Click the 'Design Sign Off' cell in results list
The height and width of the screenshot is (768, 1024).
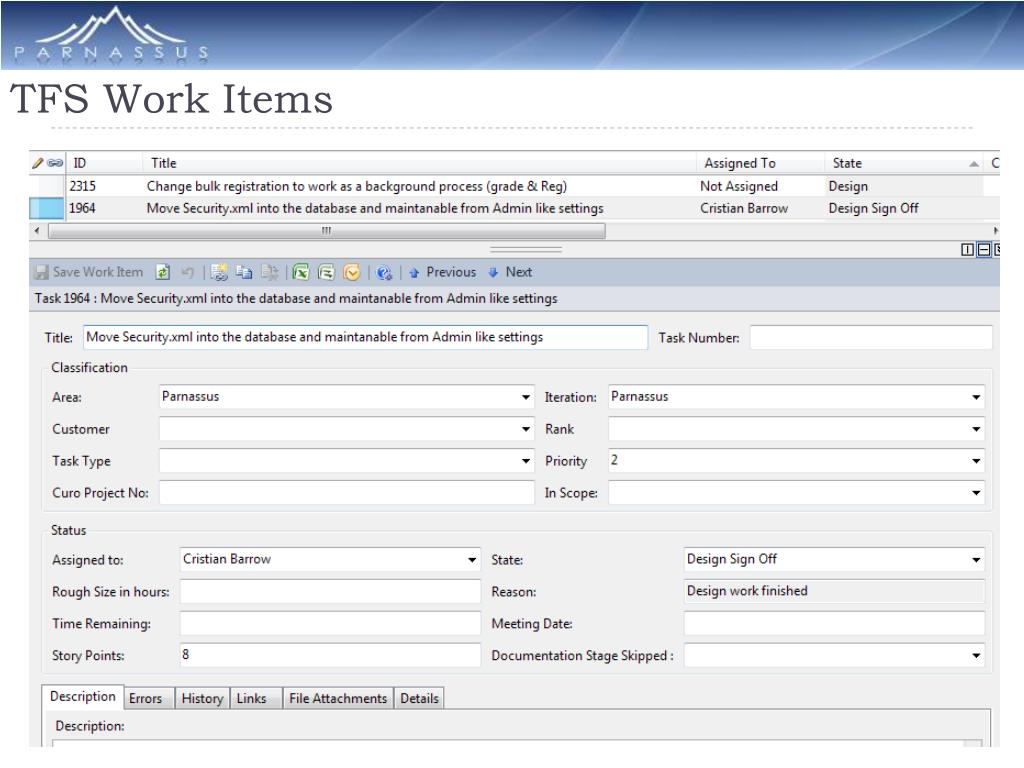click(873, 208)
